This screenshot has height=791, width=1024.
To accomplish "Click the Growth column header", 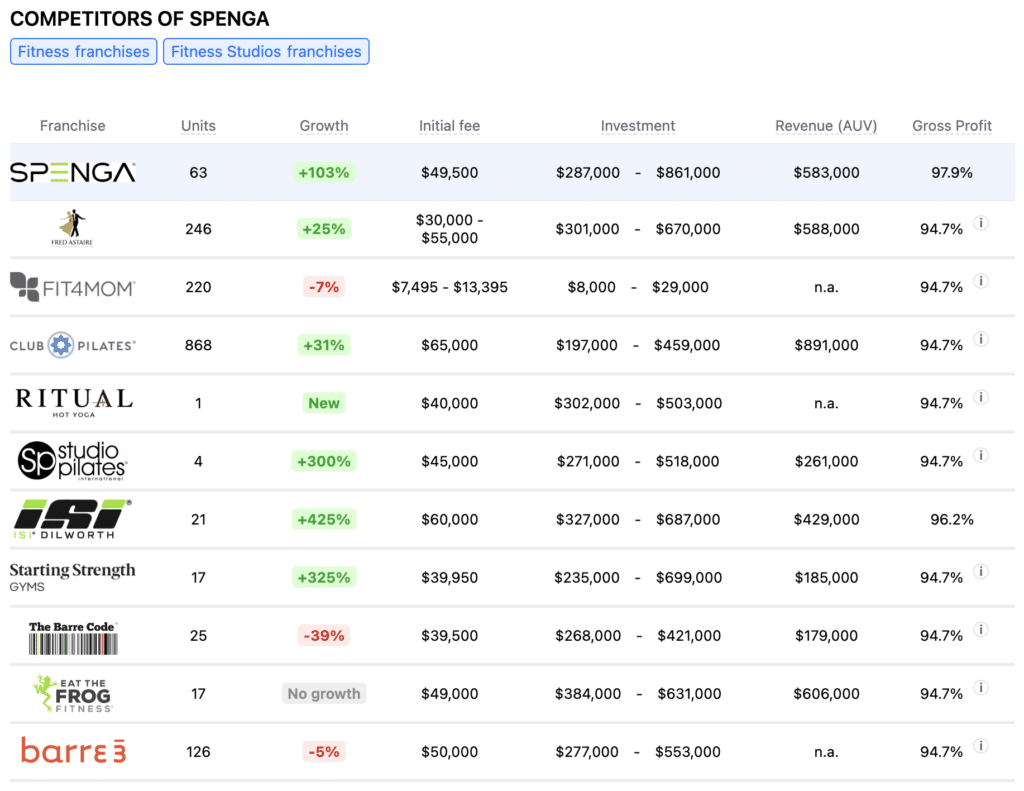I will (324, 125).
